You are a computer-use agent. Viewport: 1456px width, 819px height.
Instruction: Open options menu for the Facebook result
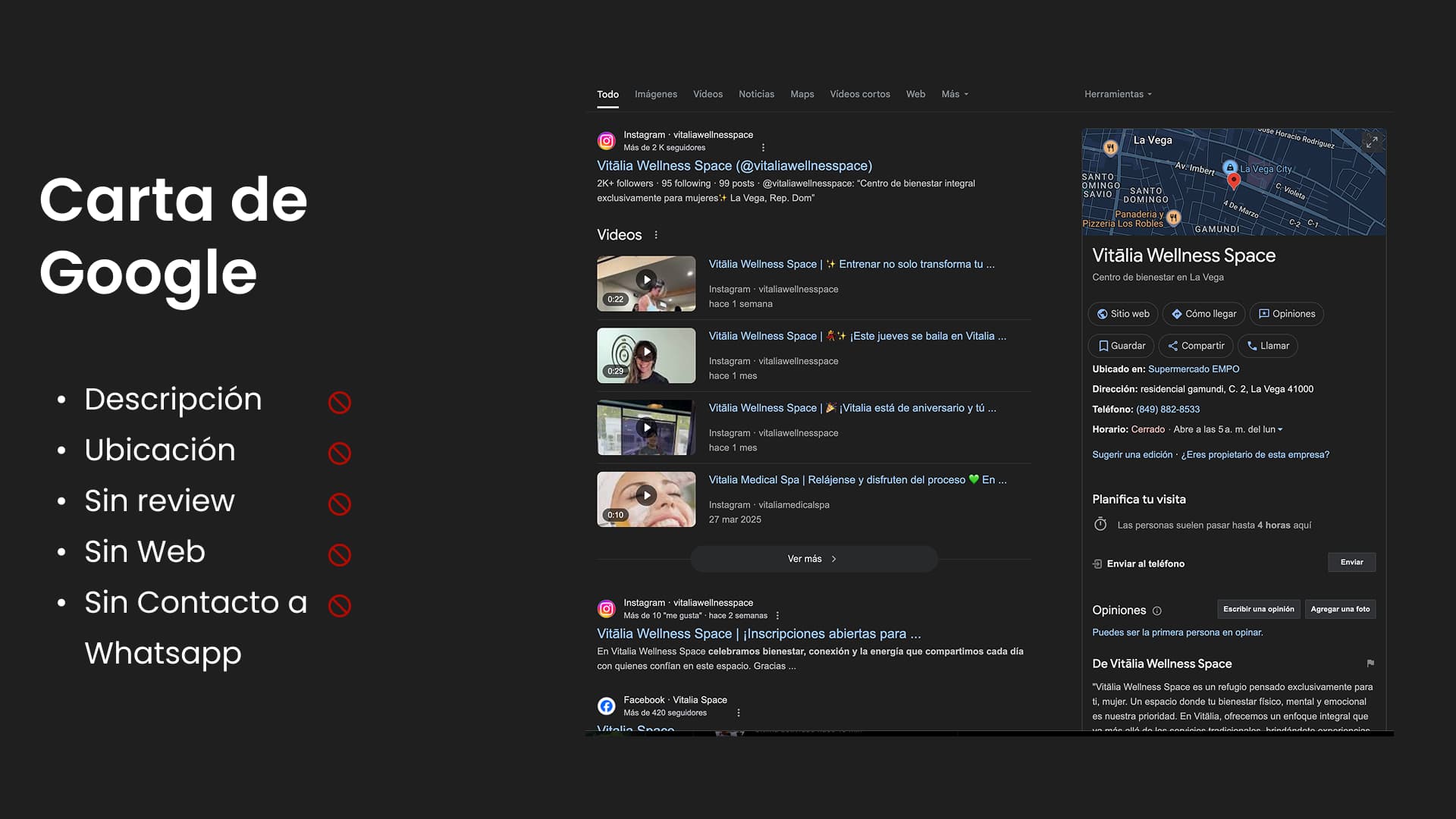point(739,713)
